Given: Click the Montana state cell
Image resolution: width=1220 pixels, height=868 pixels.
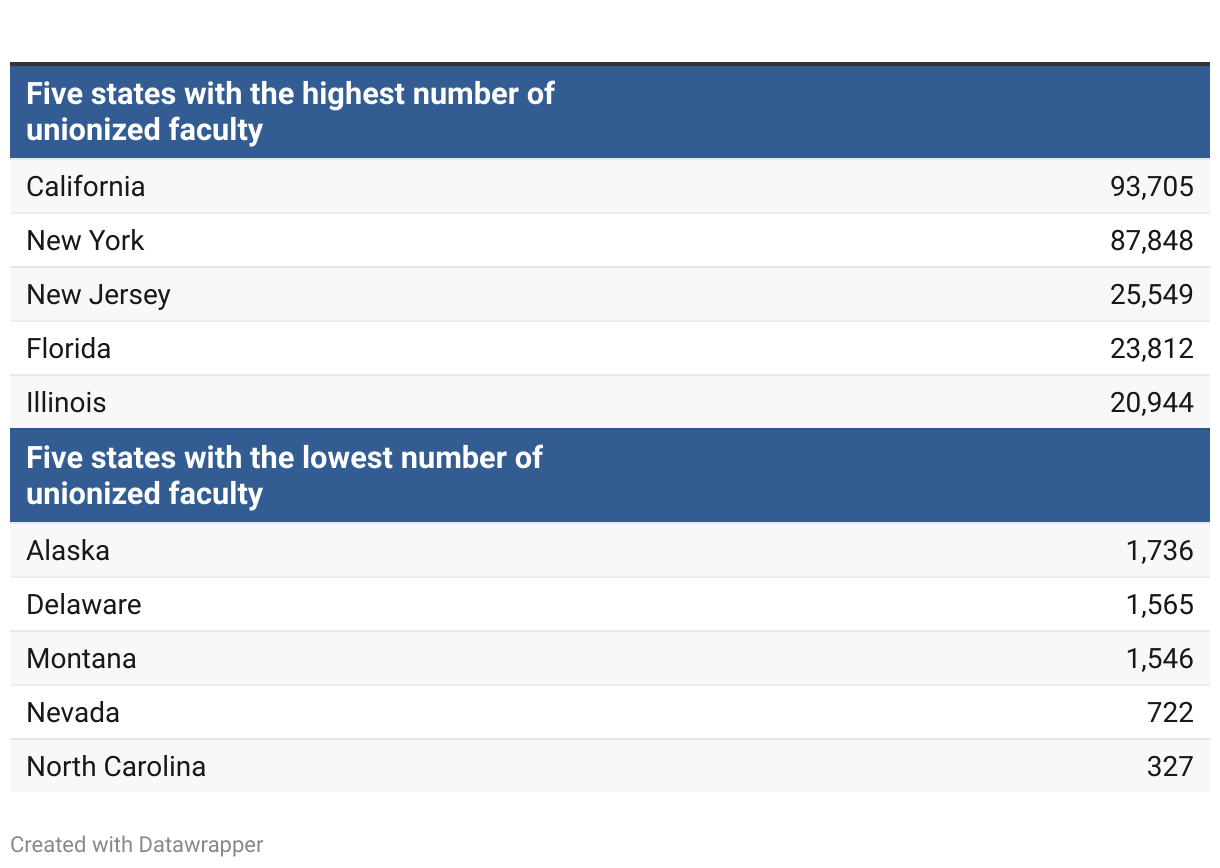Looking at the screenshot, I should (82, 659).
